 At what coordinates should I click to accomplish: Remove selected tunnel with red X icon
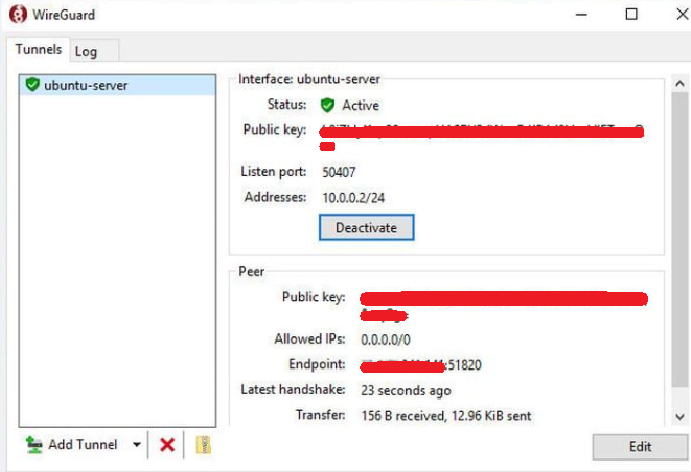click(167, 445)
